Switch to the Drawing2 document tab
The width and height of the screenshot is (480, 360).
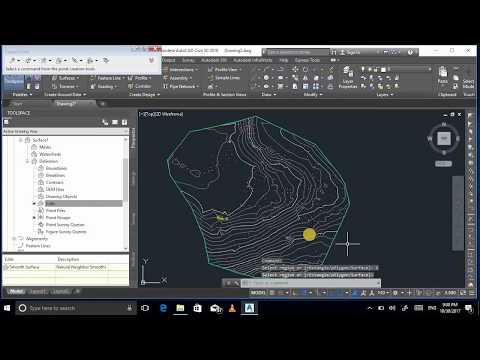(x=66, y=104)
